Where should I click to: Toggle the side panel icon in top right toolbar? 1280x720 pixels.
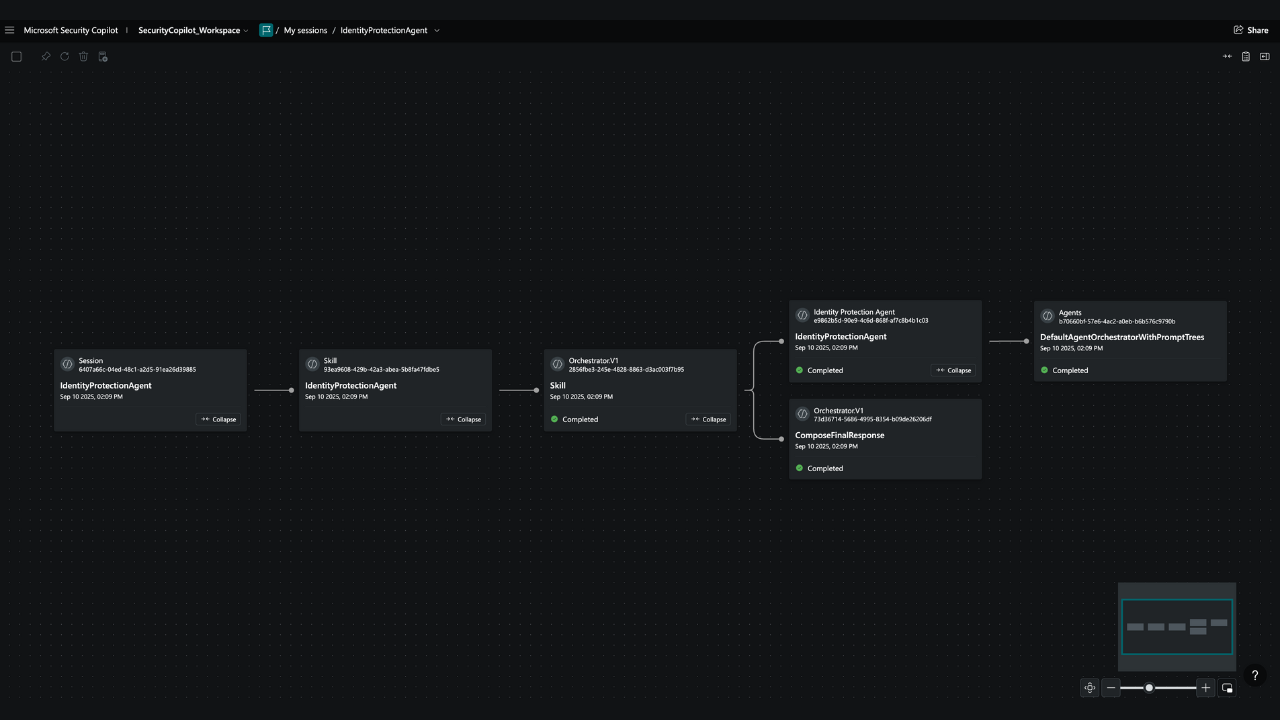tap(1265, 57)
